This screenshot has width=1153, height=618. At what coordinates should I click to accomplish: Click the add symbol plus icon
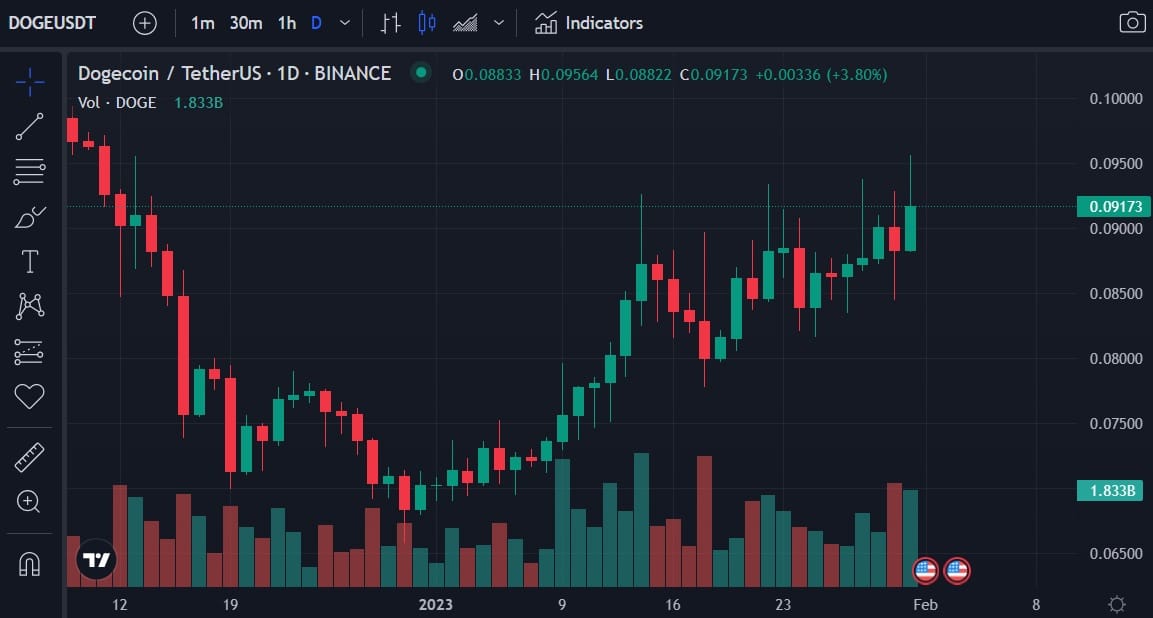145,23
